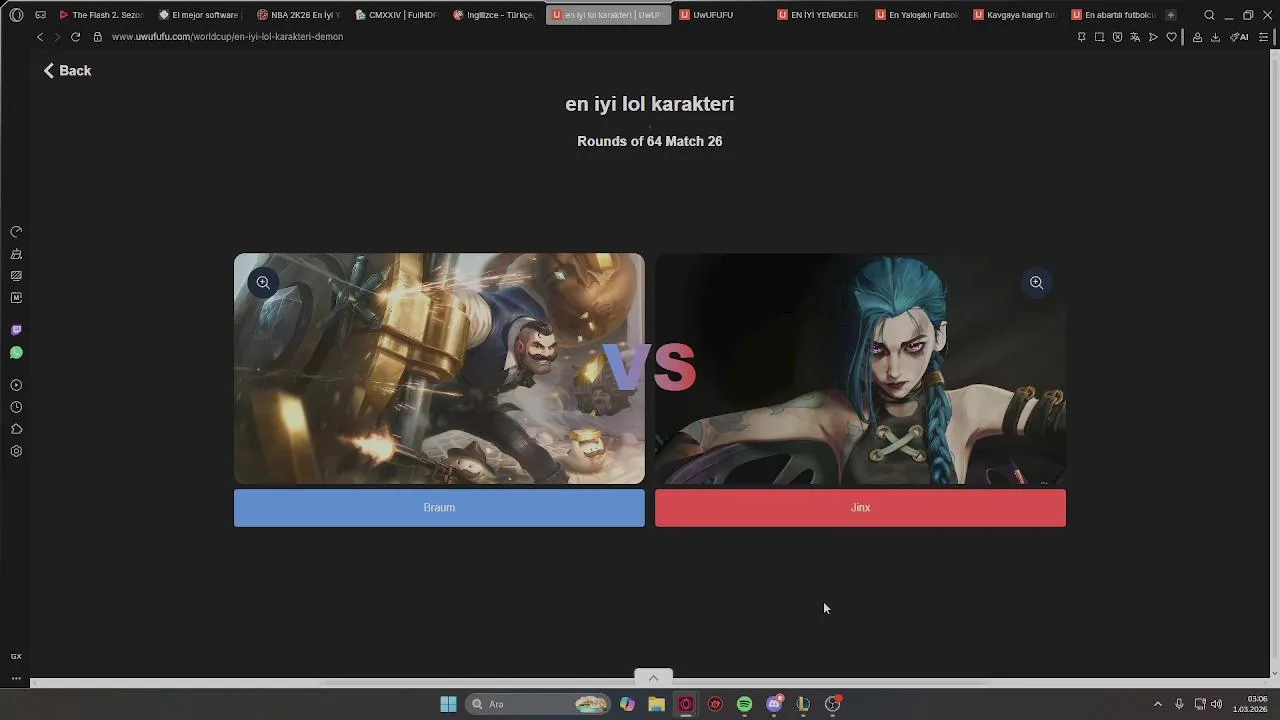Open the profile account icon

tap(1197, 37)
